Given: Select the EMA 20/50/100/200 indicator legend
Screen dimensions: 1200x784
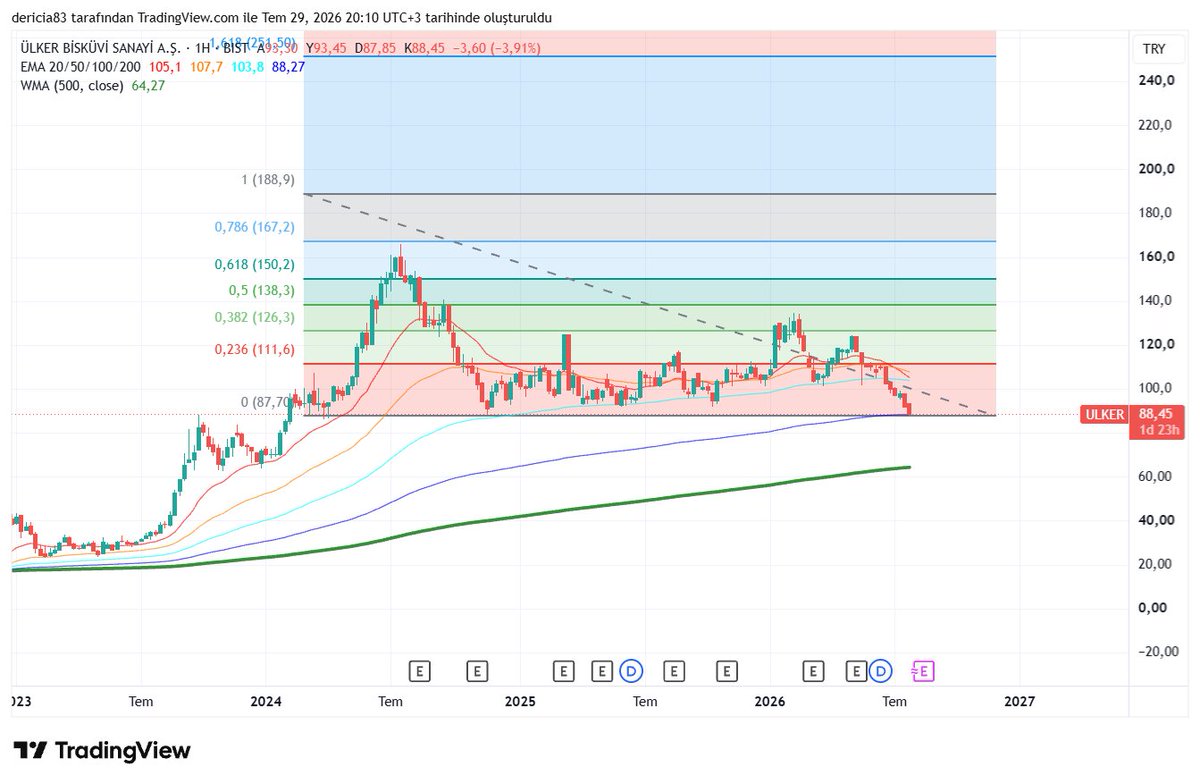Looking at the screenshot, I should tap(81, 67).
